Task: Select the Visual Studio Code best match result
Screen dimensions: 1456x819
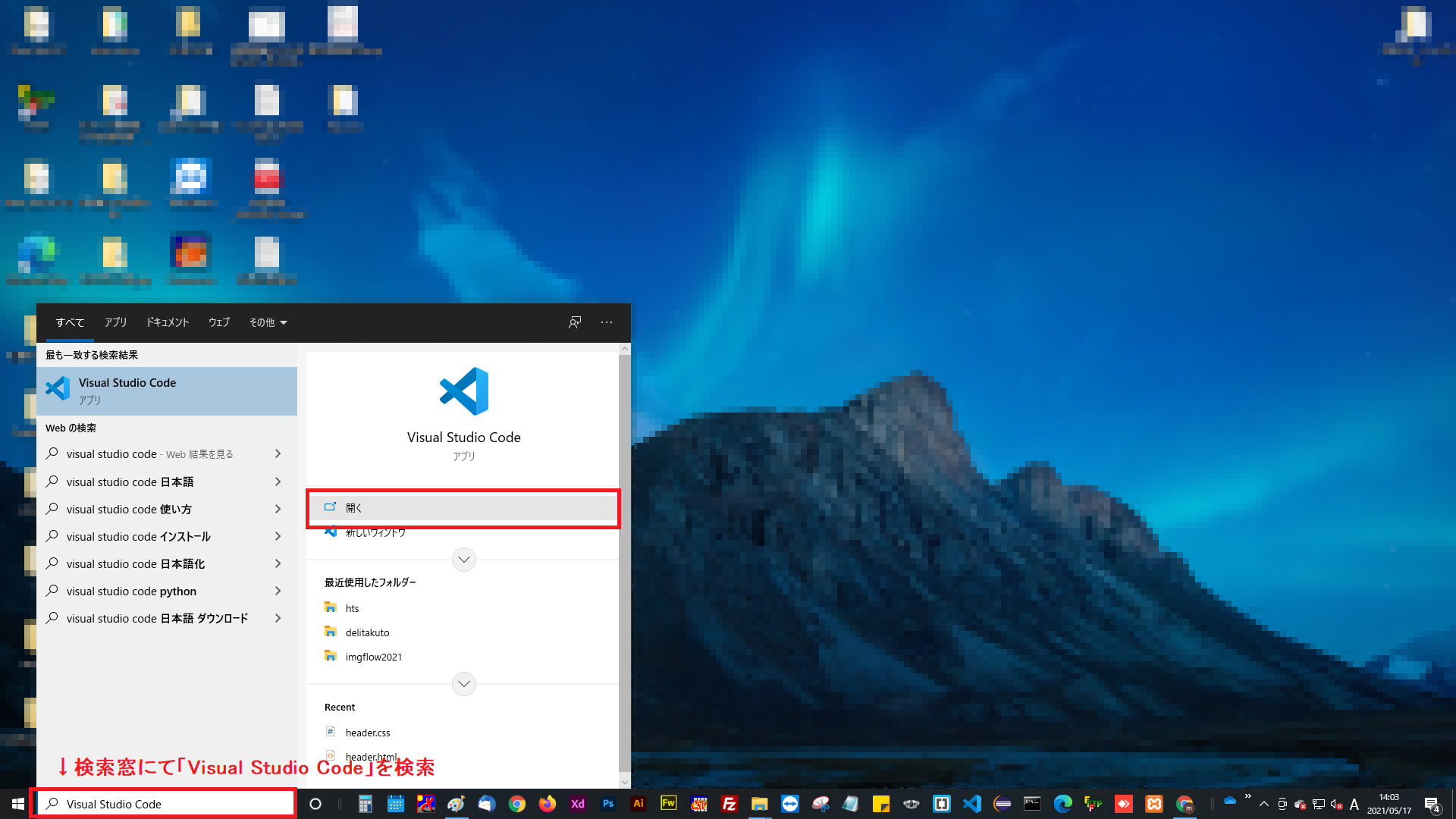Action: (x=167, y=391)
